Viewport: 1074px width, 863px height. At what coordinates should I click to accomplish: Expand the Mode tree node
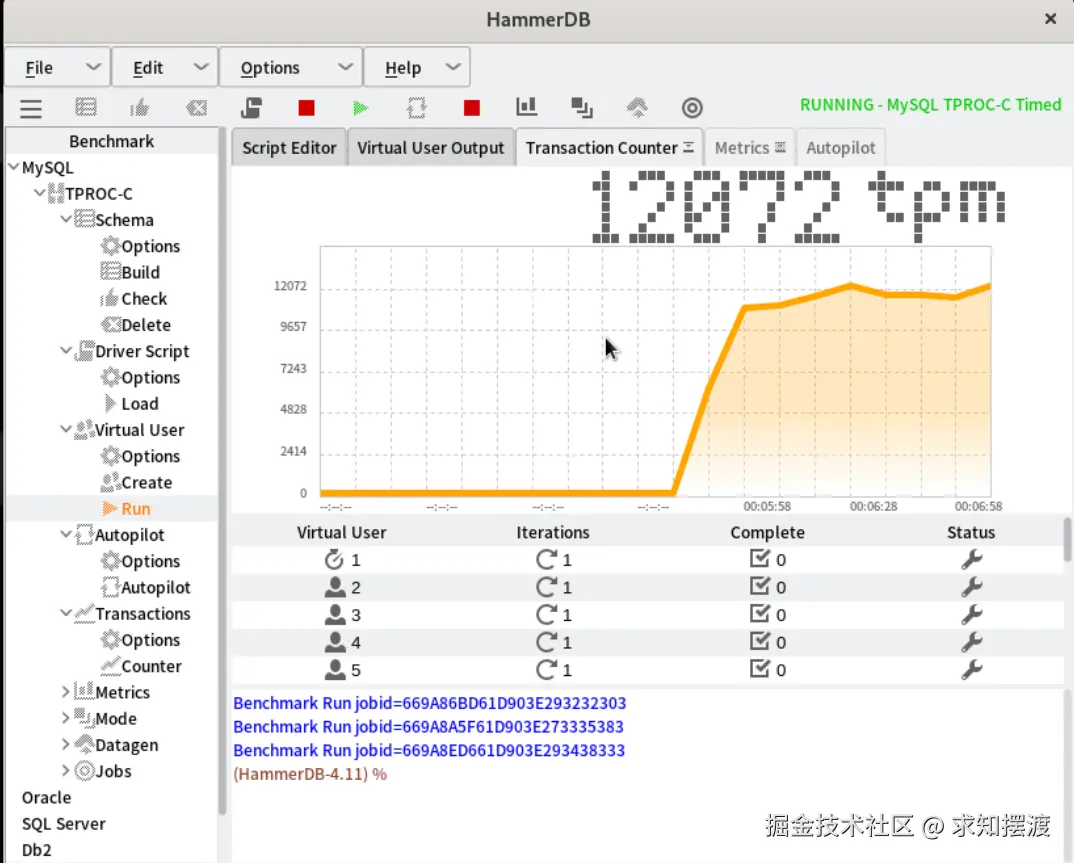click(x=66, y=718)
